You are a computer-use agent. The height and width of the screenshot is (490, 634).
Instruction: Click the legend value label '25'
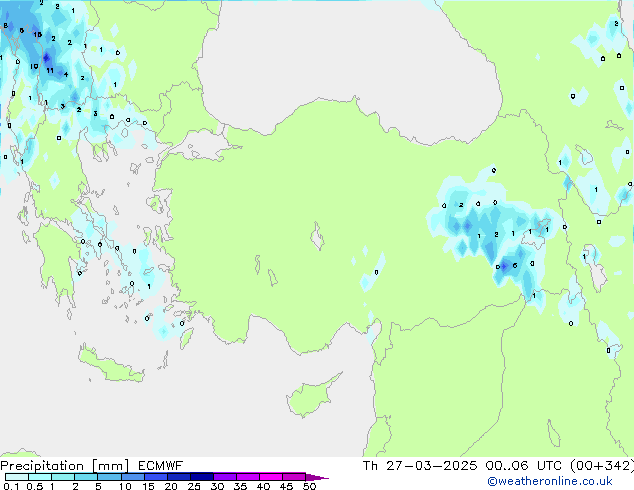click(x=194, y=486)
